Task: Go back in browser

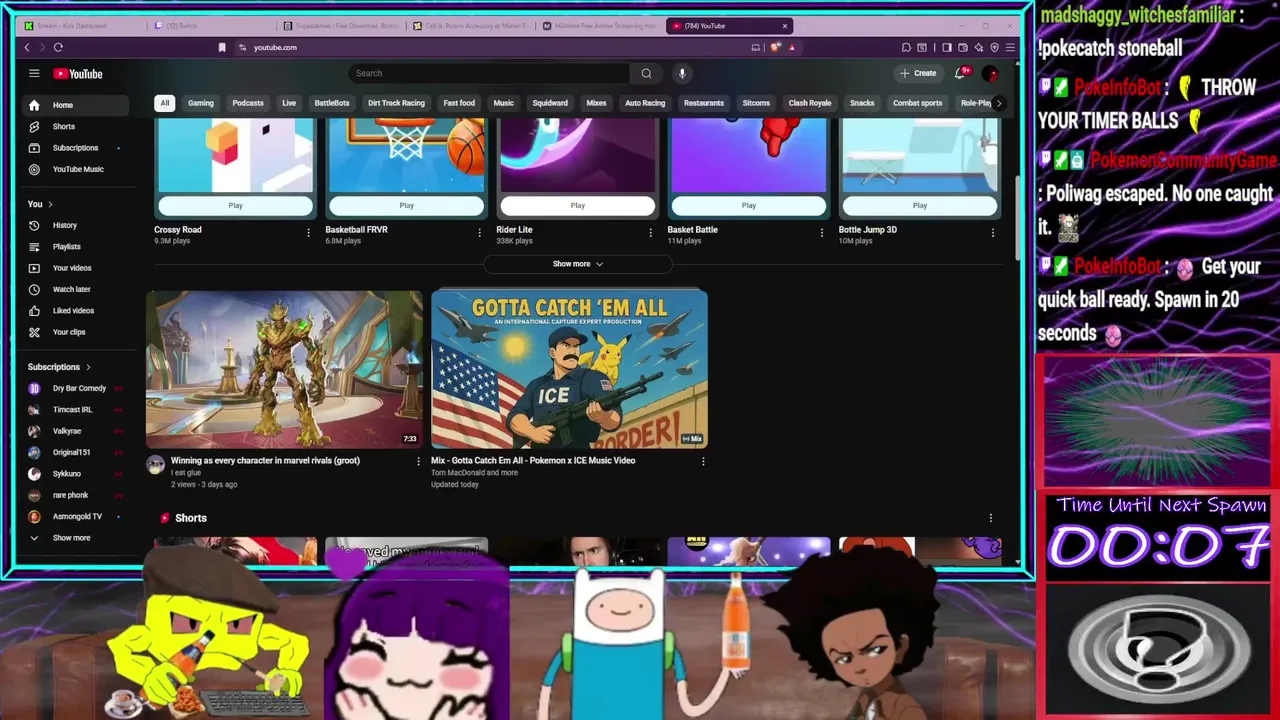Action: [27, 47]
